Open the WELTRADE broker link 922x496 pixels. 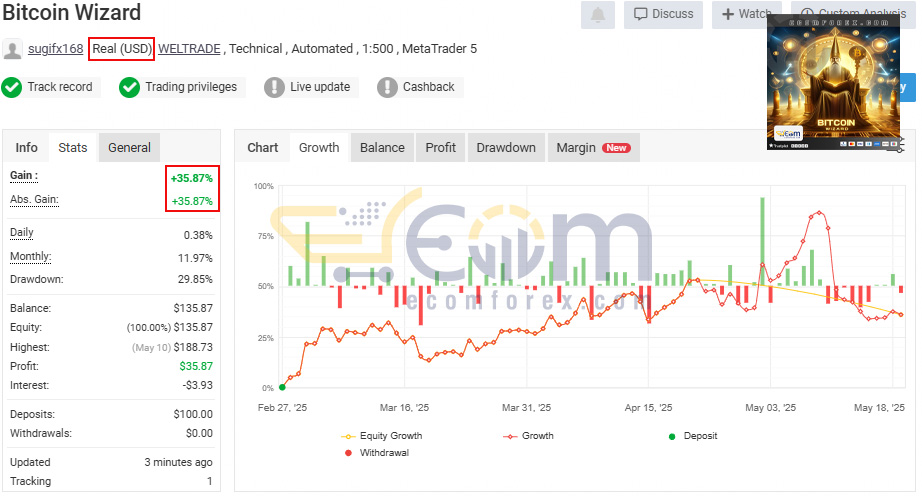[189, 49]
